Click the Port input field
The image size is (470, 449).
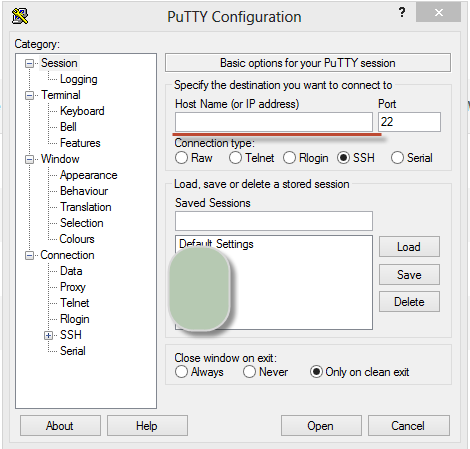[409, 122]
